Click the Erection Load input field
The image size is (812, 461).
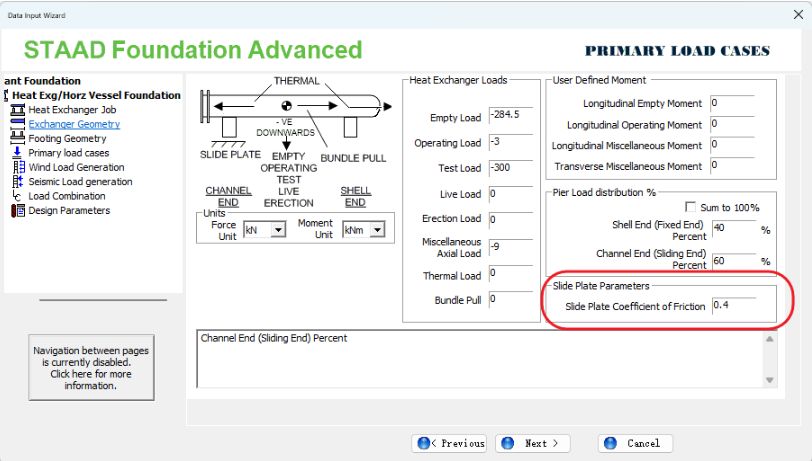click(x=511, y=220)
